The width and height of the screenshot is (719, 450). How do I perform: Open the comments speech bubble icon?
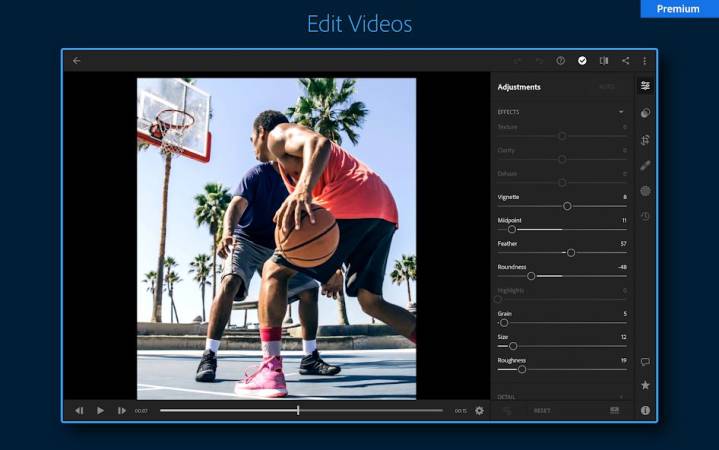645,361
